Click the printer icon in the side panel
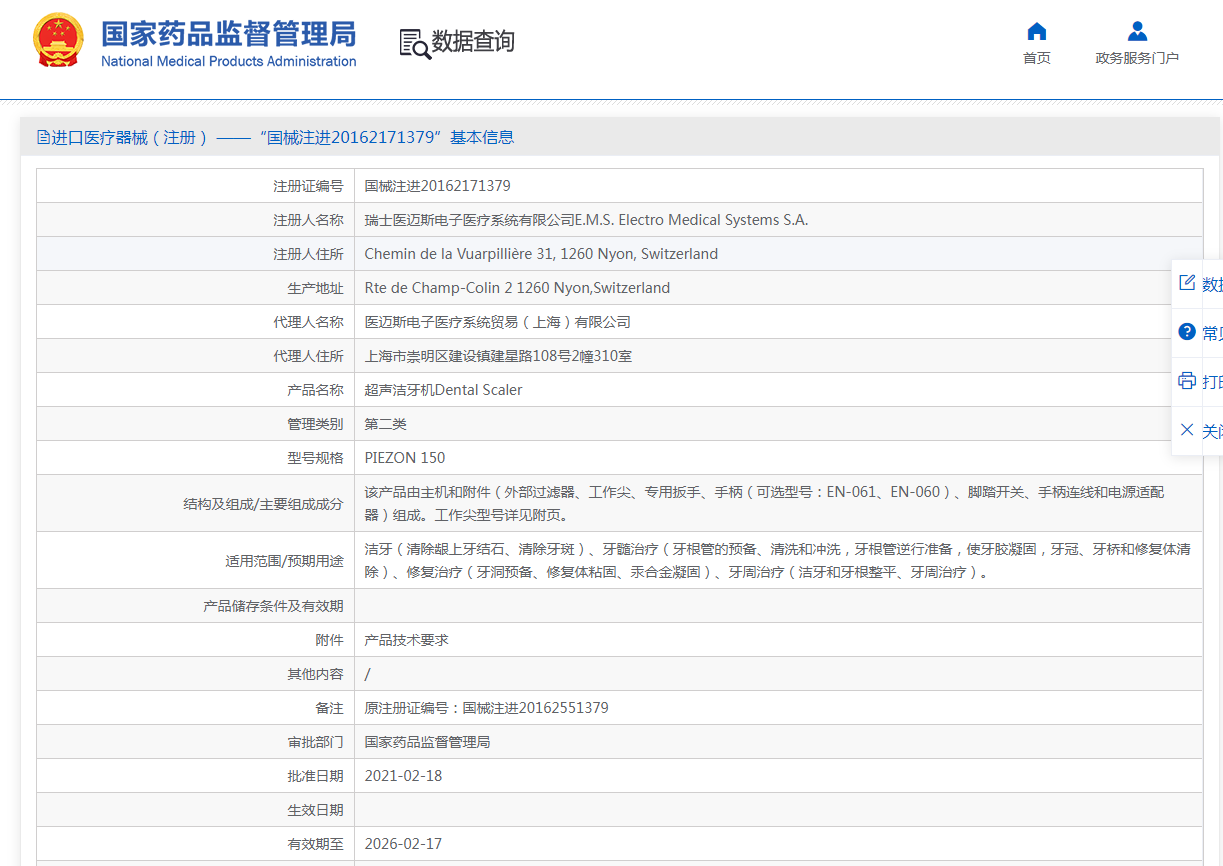1223x866 pixels. 1187,381
